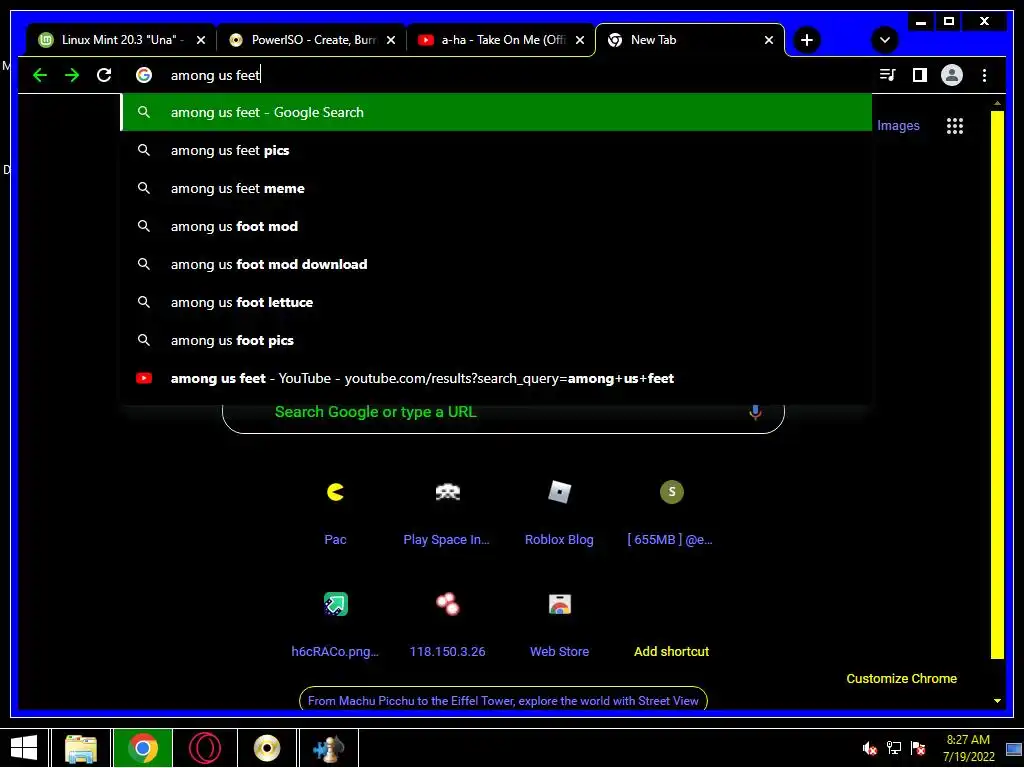Open File Explorer from the taskbar

tap(81, 748)
